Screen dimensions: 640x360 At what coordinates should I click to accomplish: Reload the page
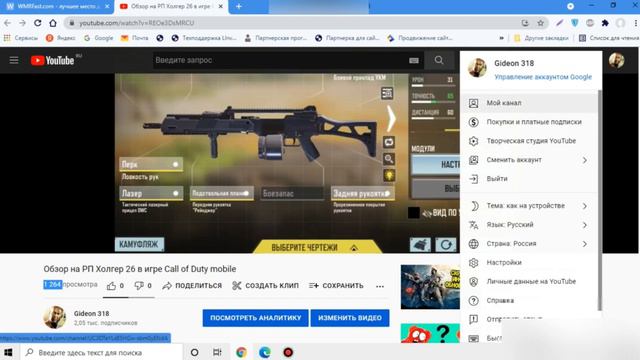pyautogui.click(x=38, y=23)
